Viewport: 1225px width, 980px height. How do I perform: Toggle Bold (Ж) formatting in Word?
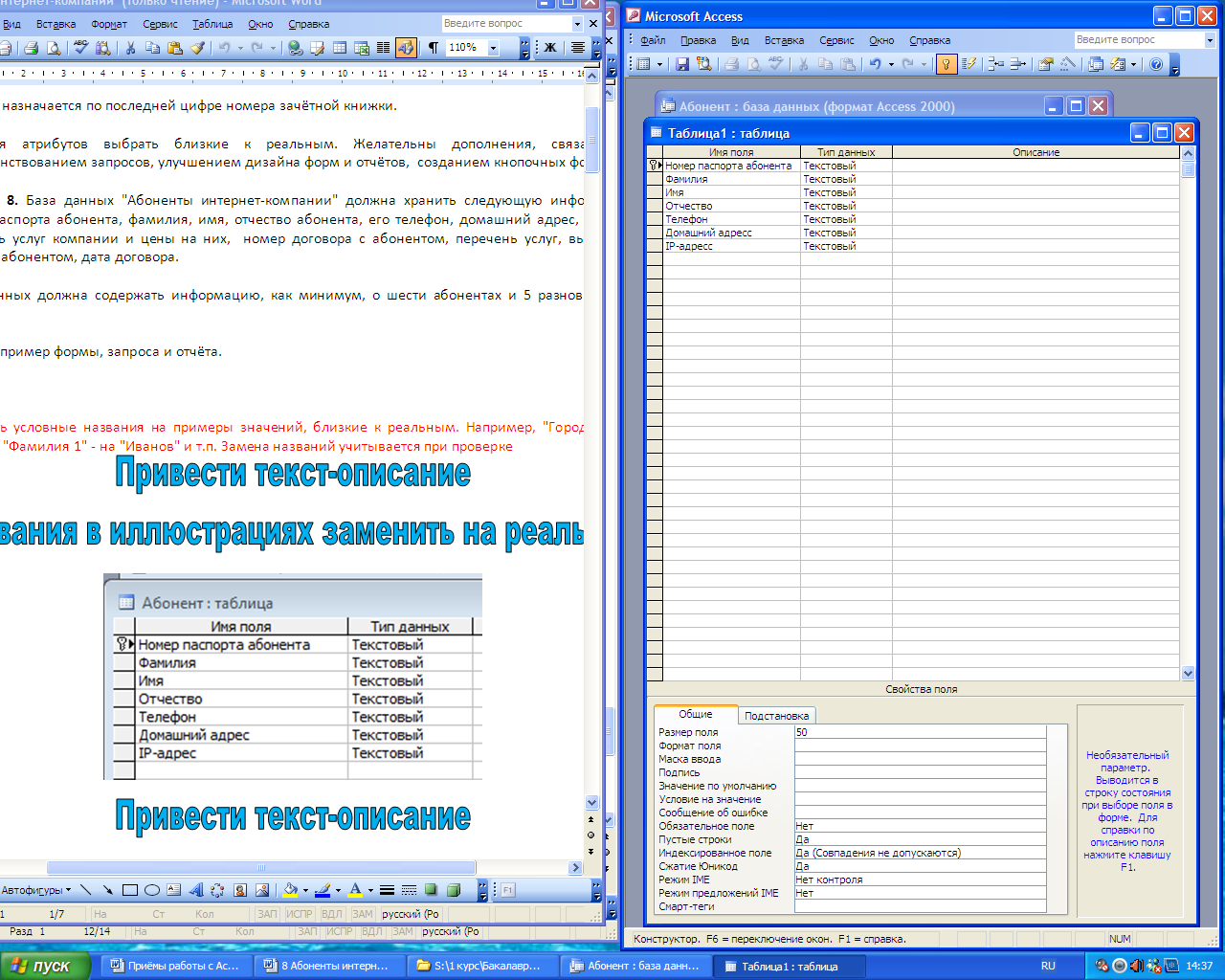click(550, 47)
